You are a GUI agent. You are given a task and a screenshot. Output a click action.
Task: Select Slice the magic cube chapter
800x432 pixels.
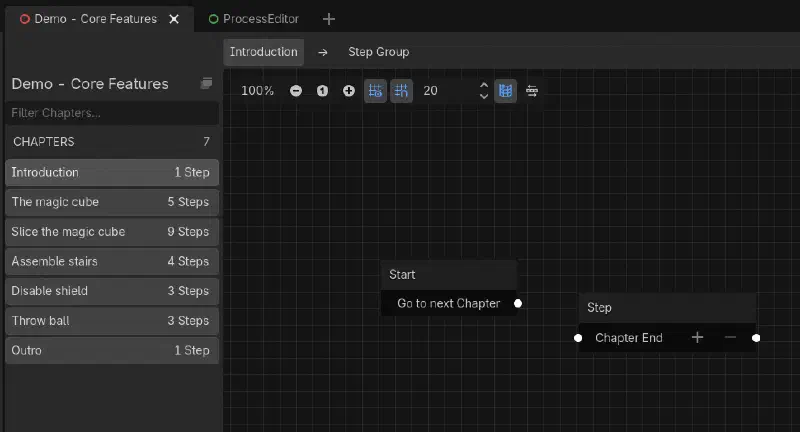112,232
